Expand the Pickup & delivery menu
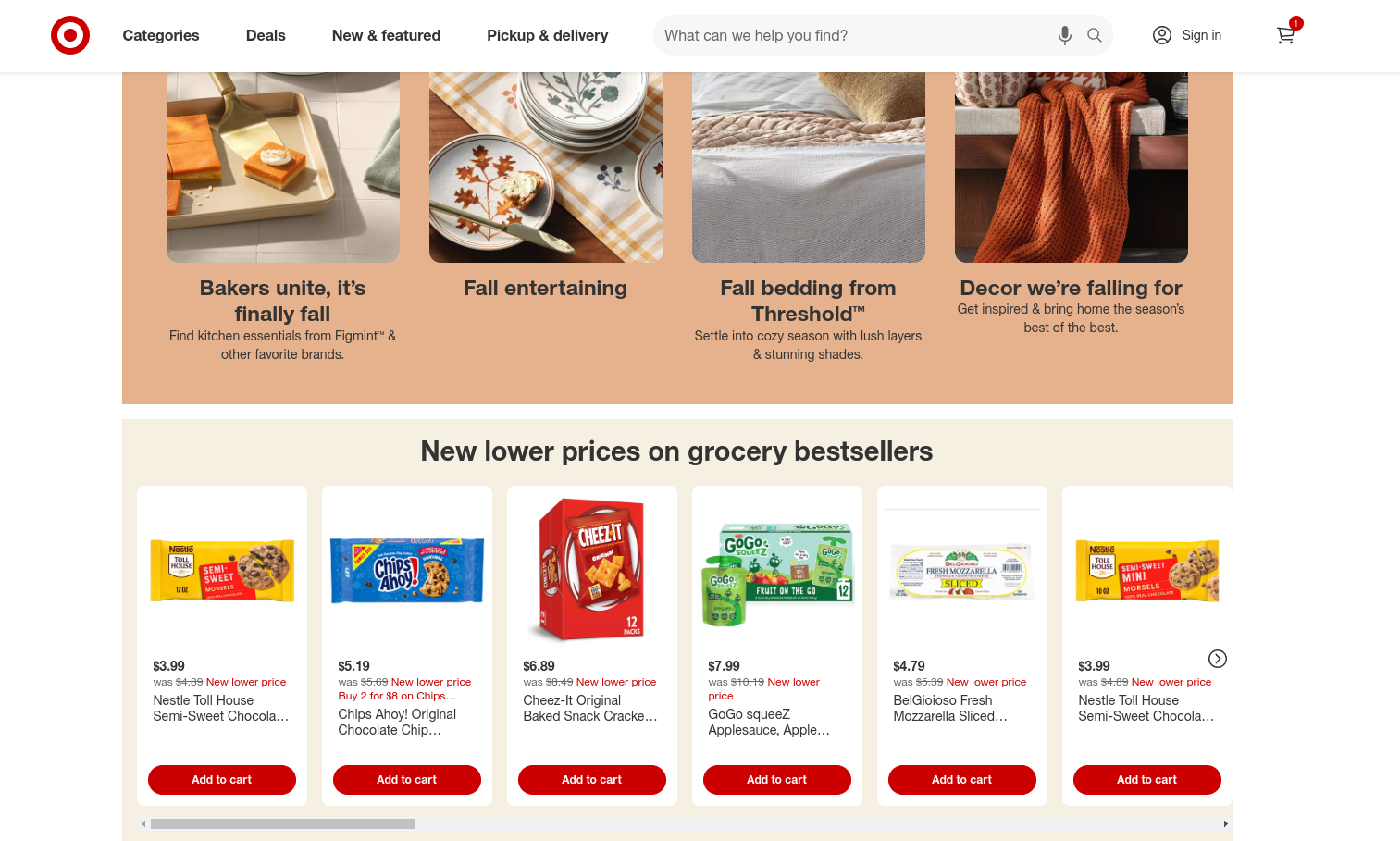 tap(548, 35)
